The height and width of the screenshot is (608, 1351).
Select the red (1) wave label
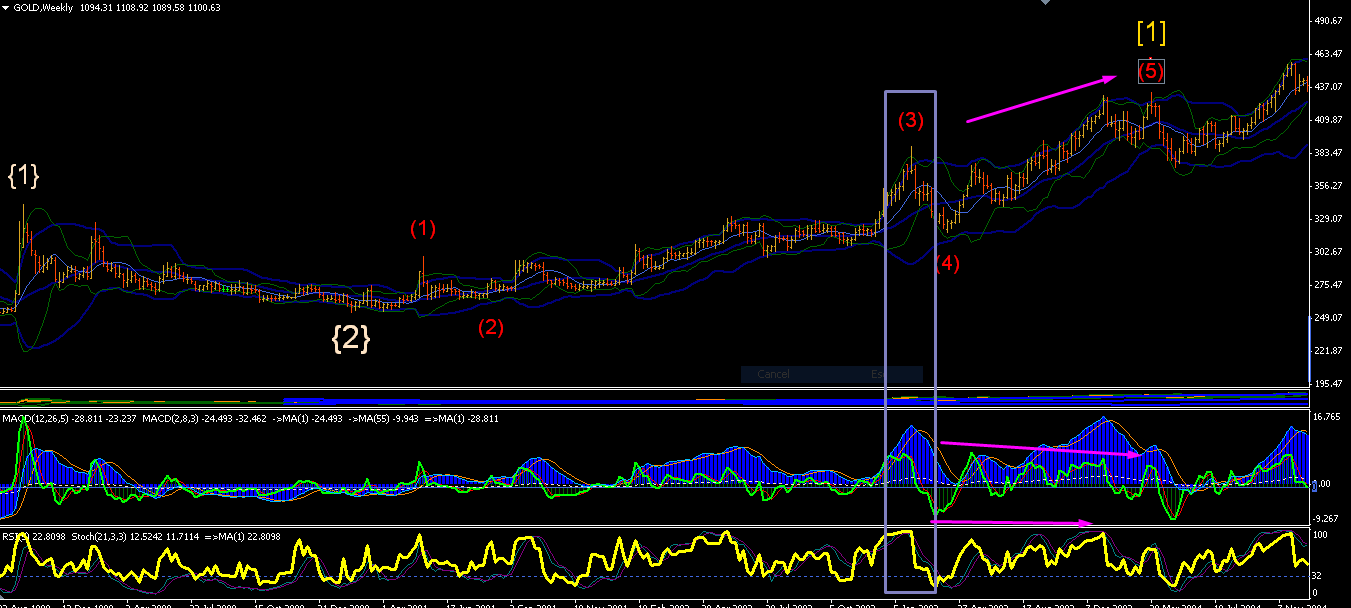[x=423, y=228]
